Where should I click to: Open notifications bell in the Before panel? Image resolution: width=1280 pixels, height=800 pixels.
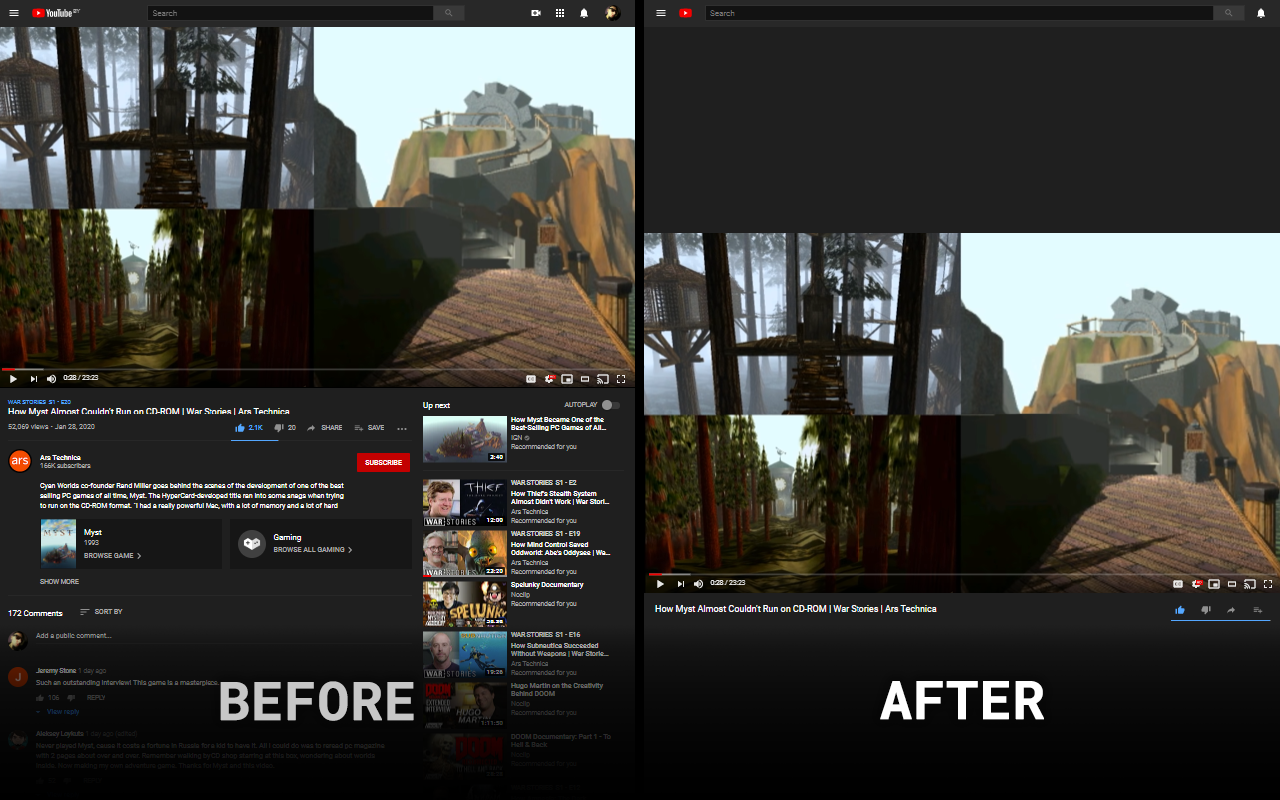click(584, 13)
